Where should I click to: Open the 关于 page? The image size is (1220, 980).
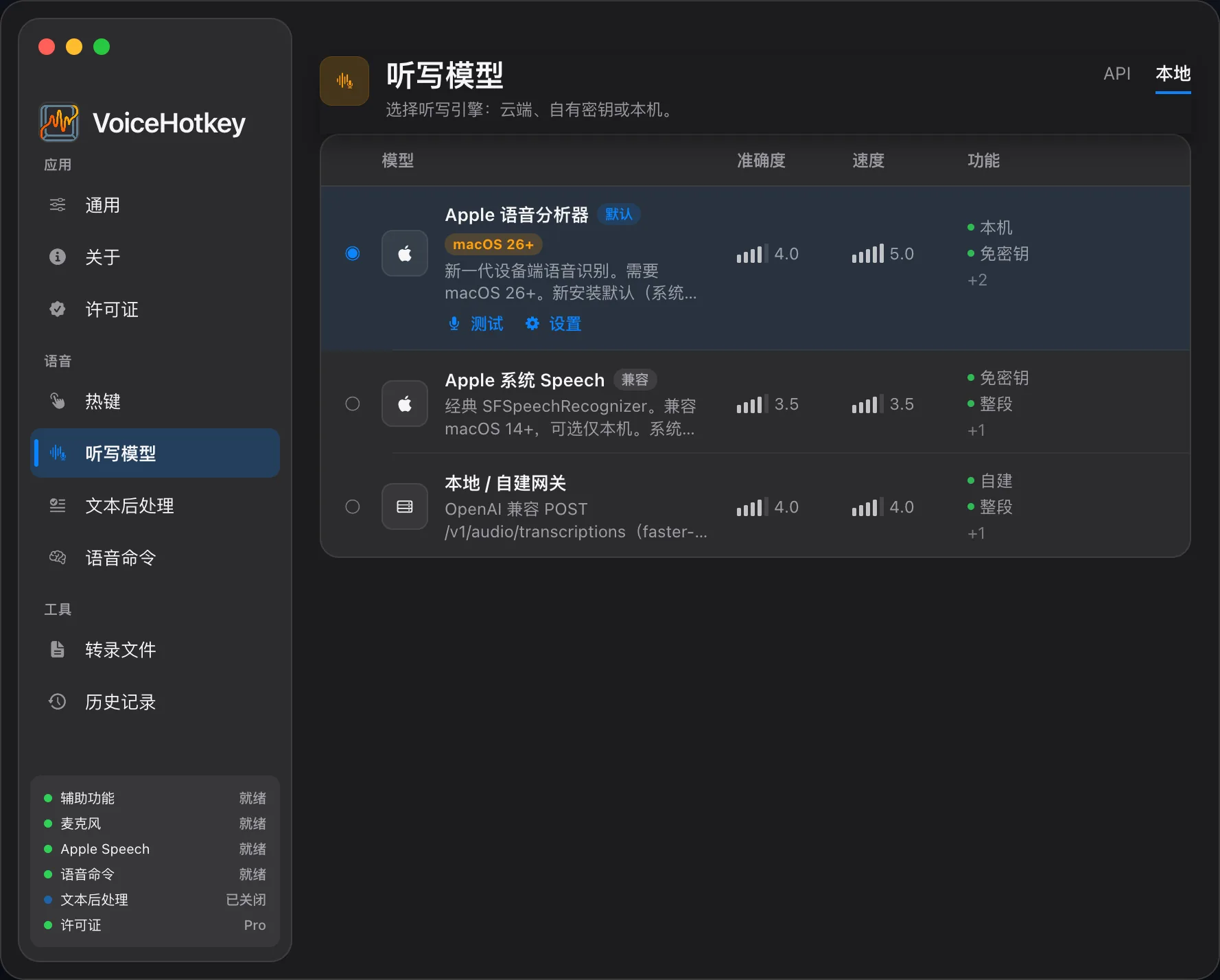point(155,257)
